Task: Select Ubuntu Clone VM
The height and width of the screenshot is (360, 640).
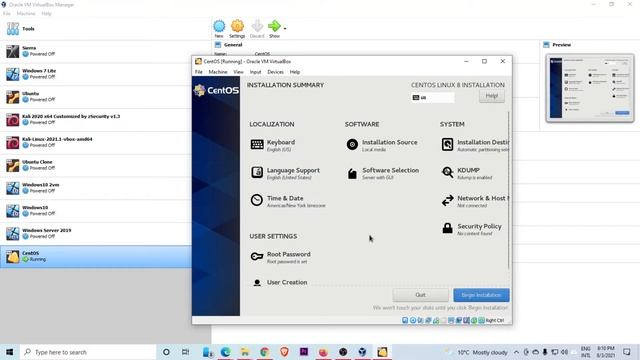Action: [96, 166]
